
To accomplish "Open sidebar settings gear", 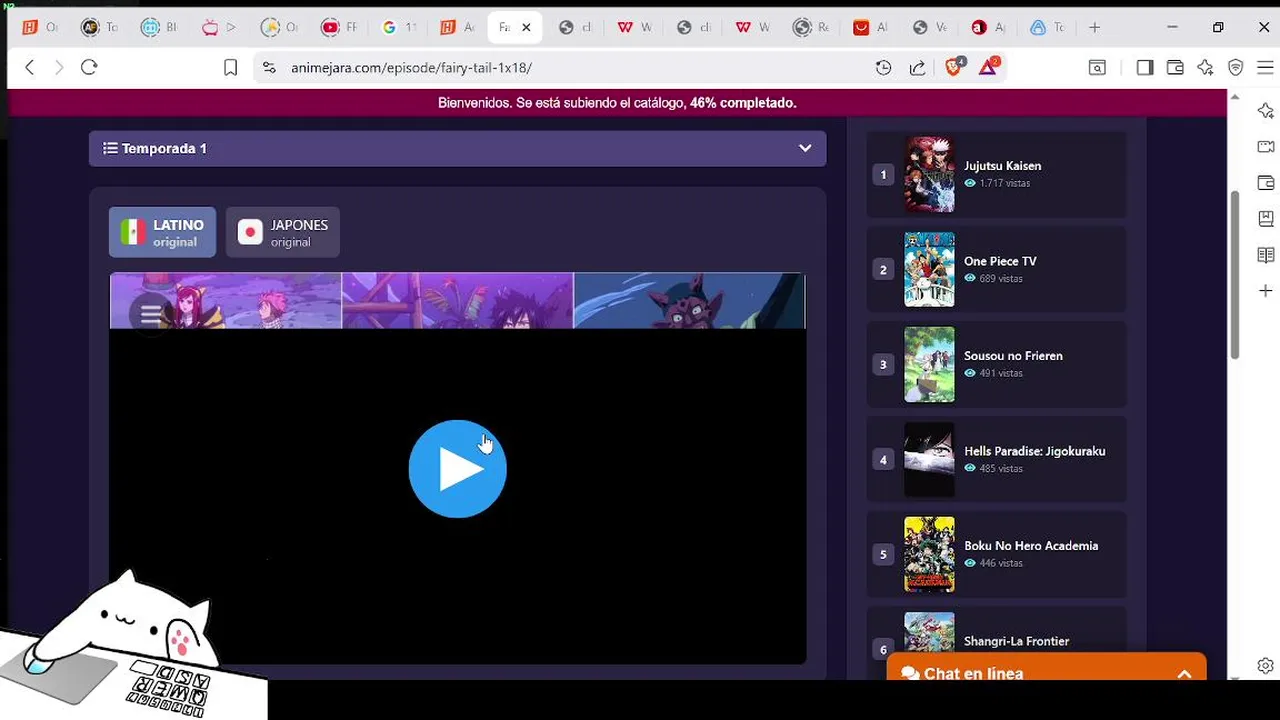I will point(1266,665).
